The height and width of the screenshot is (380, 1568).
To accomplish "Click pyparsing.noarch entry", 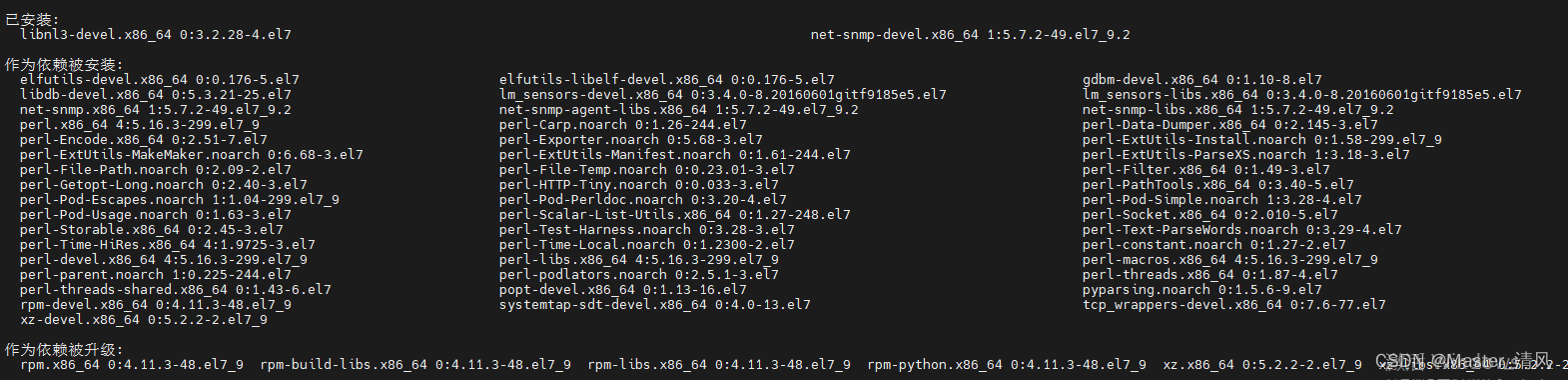I will pos(1202,290).
